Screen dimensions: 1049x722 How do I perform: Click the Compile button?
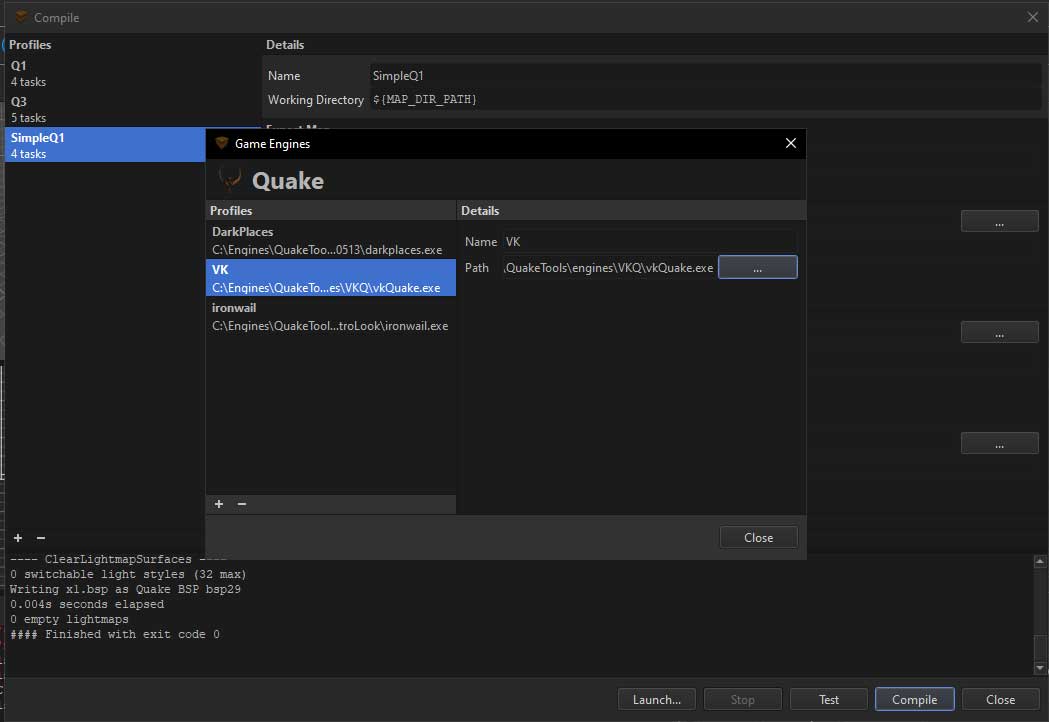click(x=914, y=699)
